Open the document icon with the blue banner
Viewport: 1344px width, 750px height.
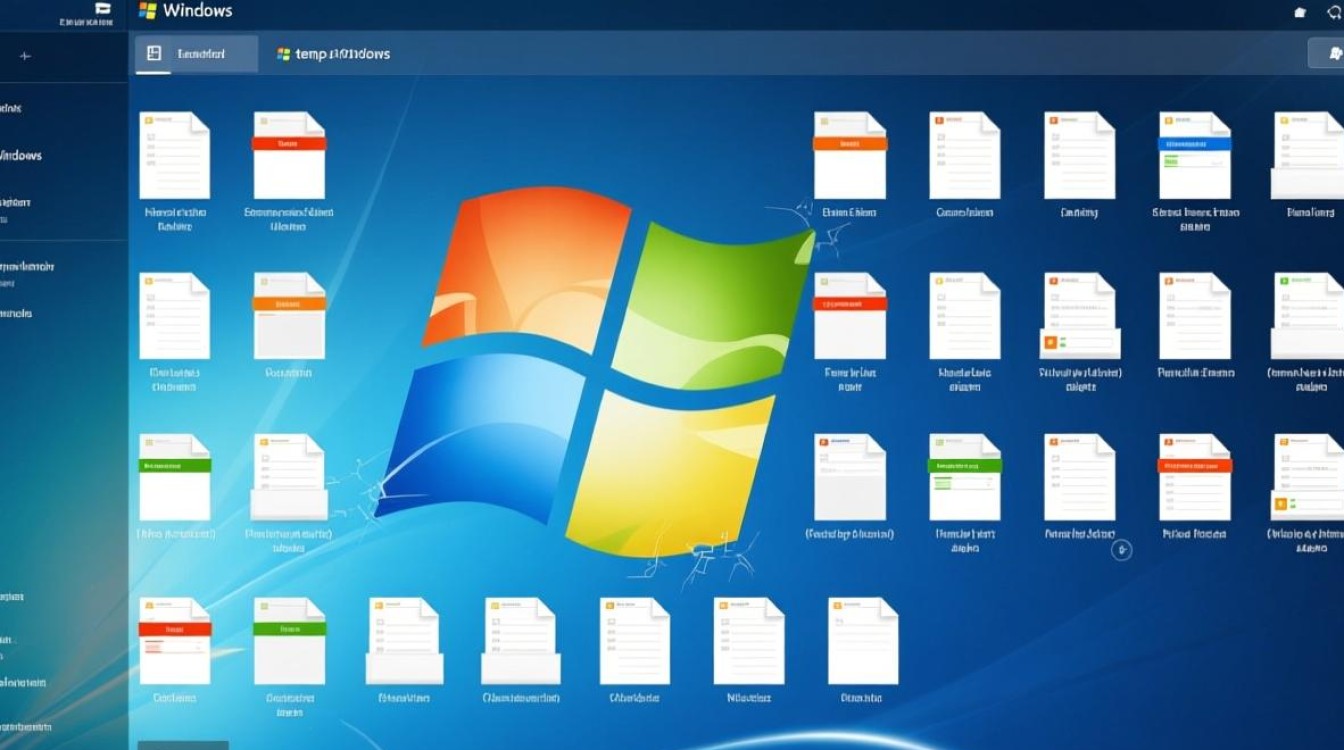pyautogui.click(x=1195, y=145)
